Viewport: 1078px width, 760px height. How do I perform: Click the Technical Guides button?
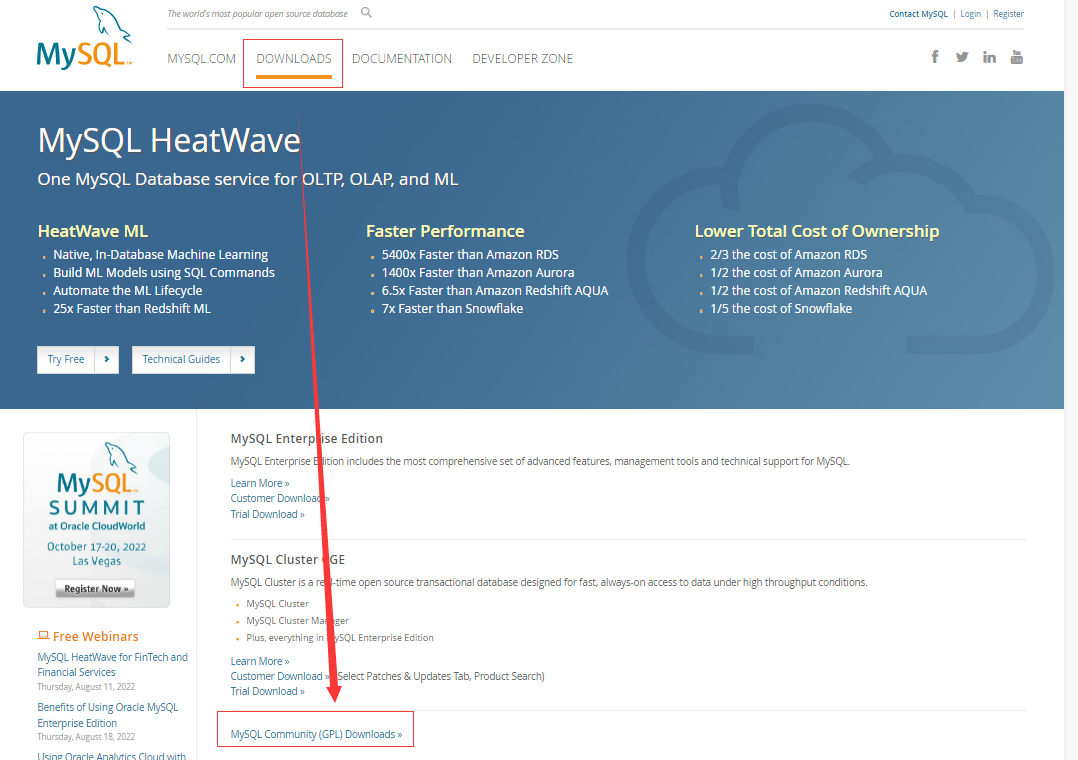182,360
